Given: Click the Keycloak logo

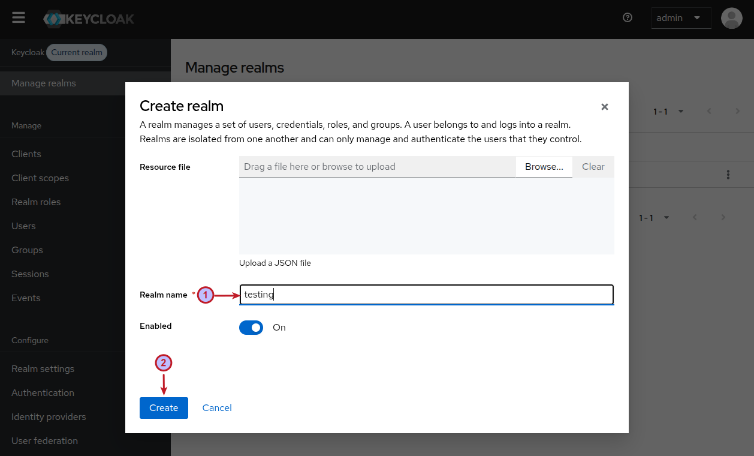Looking at the screenshot, I should (90, 19).
